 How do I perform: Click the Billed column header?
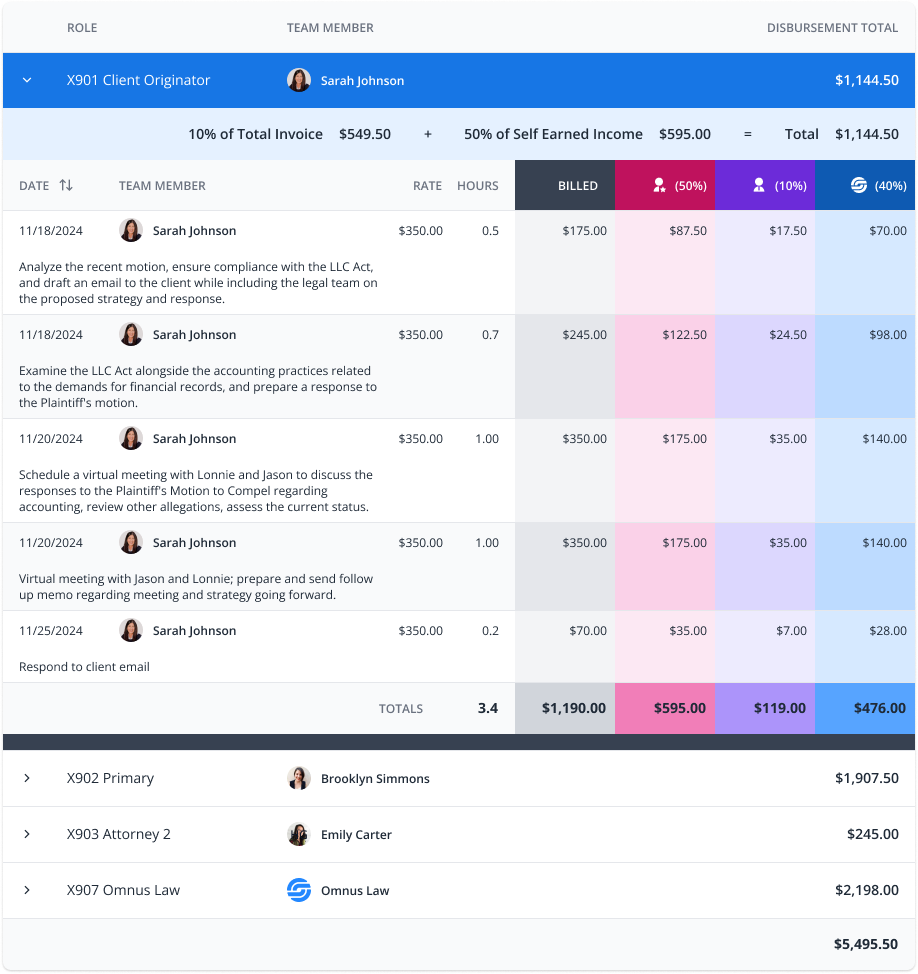(x=577, y=185)
